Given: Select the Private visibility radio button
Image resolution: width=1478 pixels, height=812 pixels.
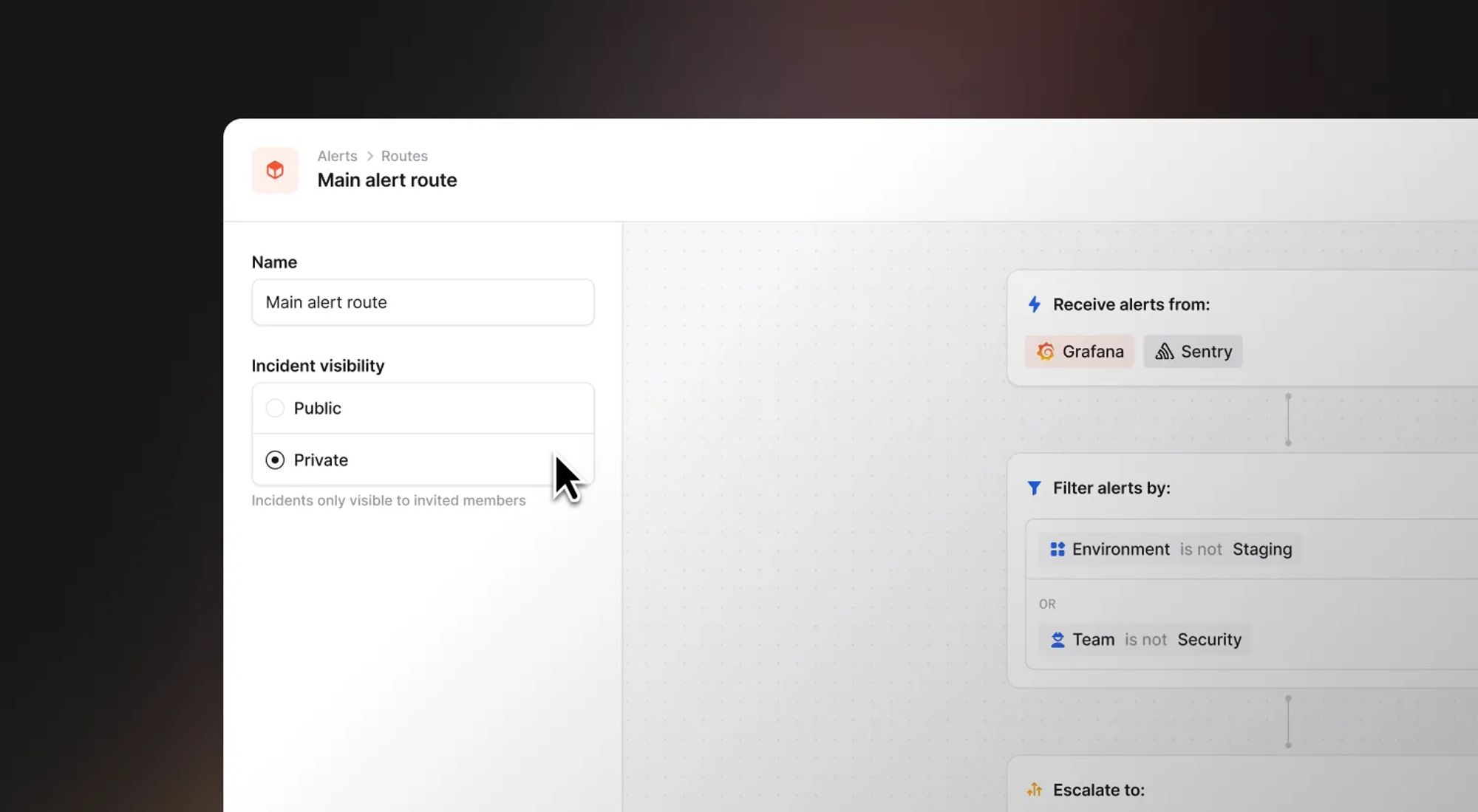Looking at the screenshot, I should pos(275,460).
